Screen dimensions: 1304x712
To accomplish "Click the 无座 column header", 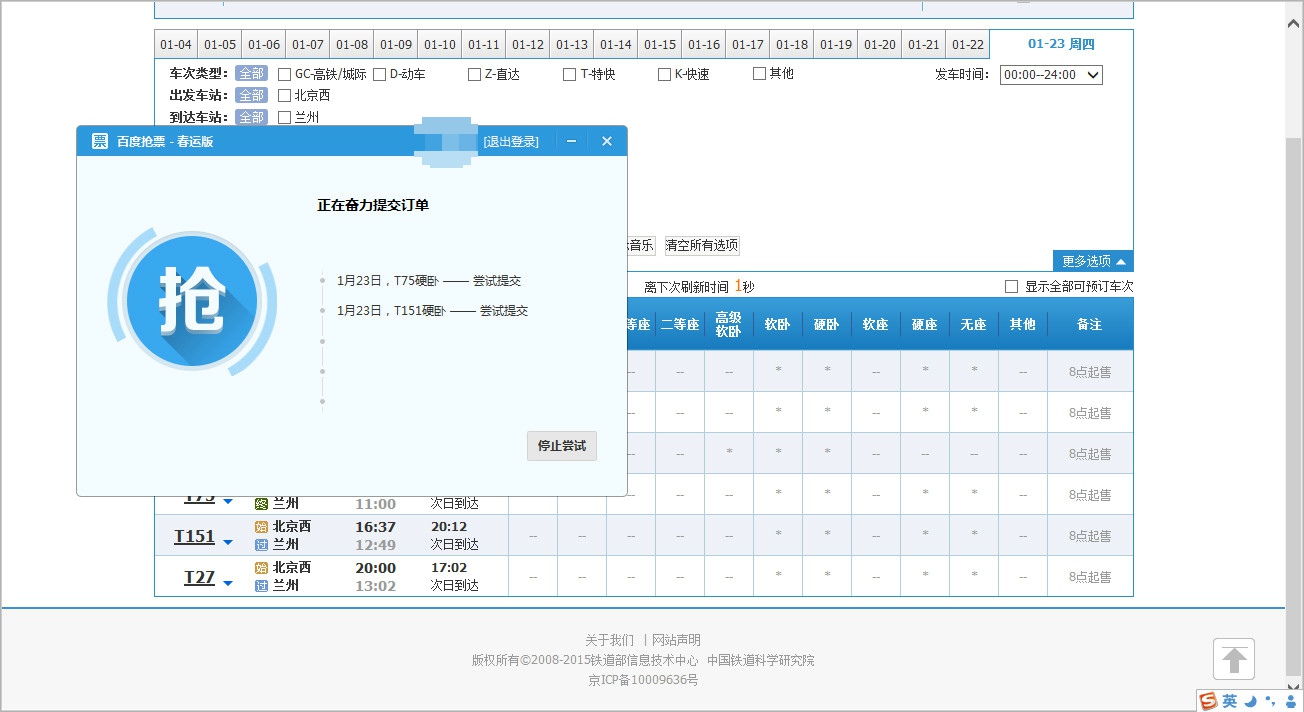I will pos(973,324).
